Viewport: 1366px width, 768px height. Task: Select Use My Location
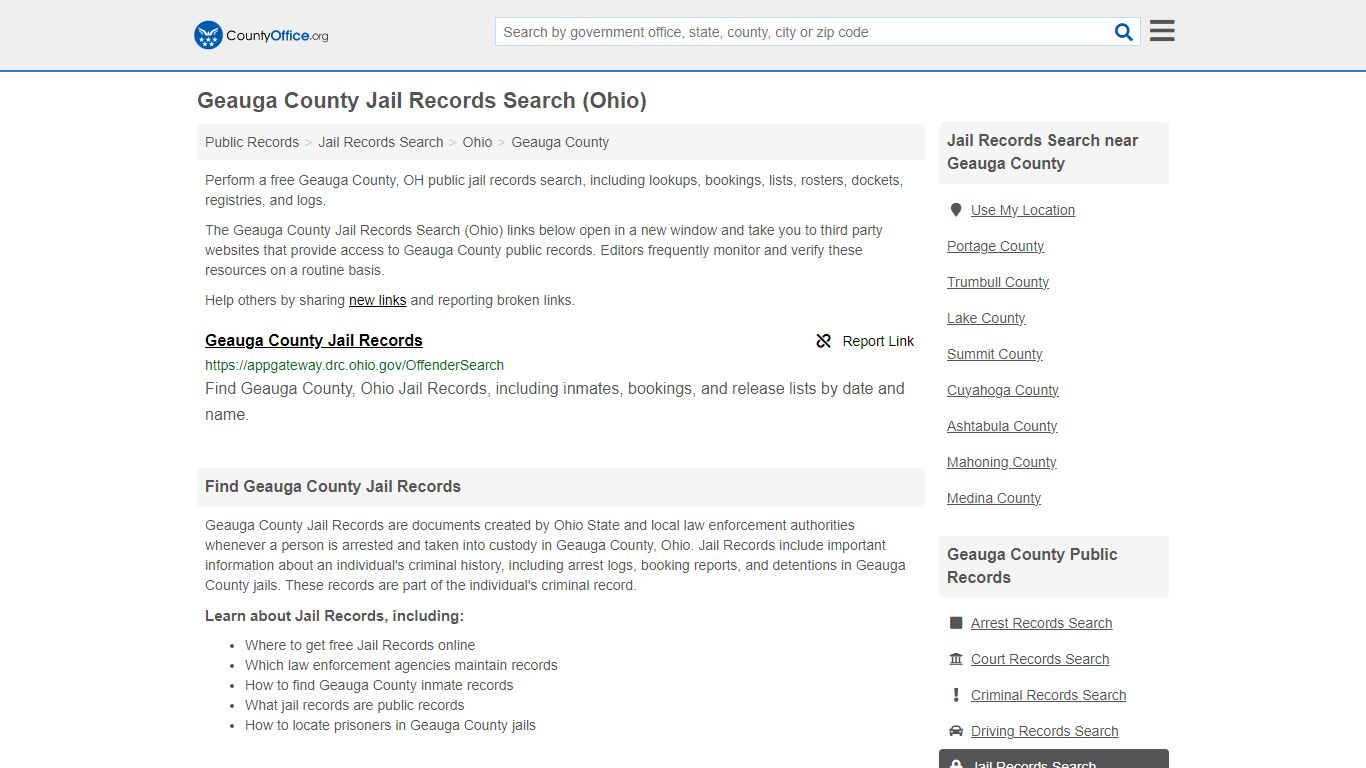coord(1023,210)
